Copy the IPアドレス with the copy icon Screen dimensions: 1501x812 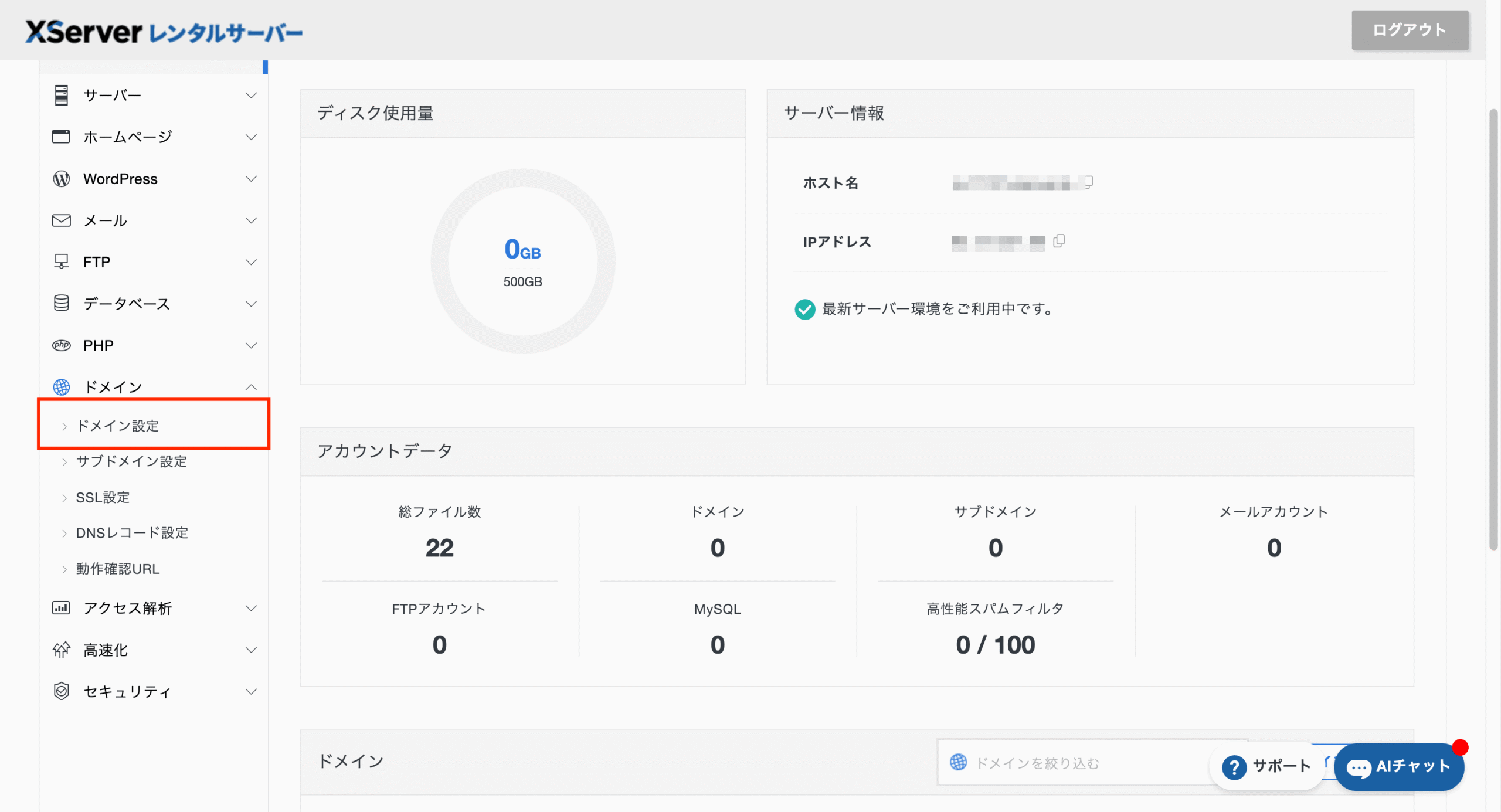point(1059,241)
